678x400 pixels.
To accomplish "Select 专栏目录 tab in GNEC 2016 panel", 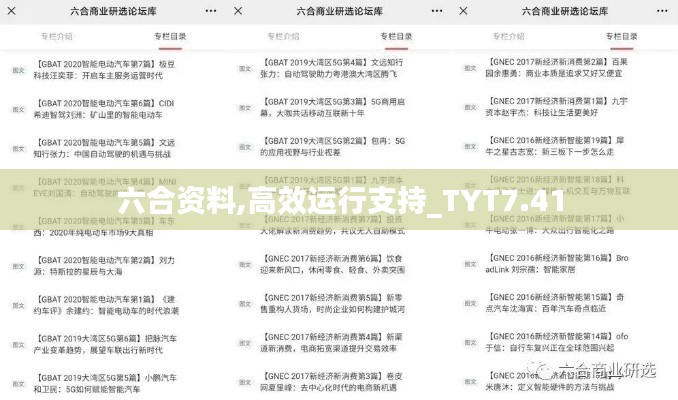I will tap(621, 36).
